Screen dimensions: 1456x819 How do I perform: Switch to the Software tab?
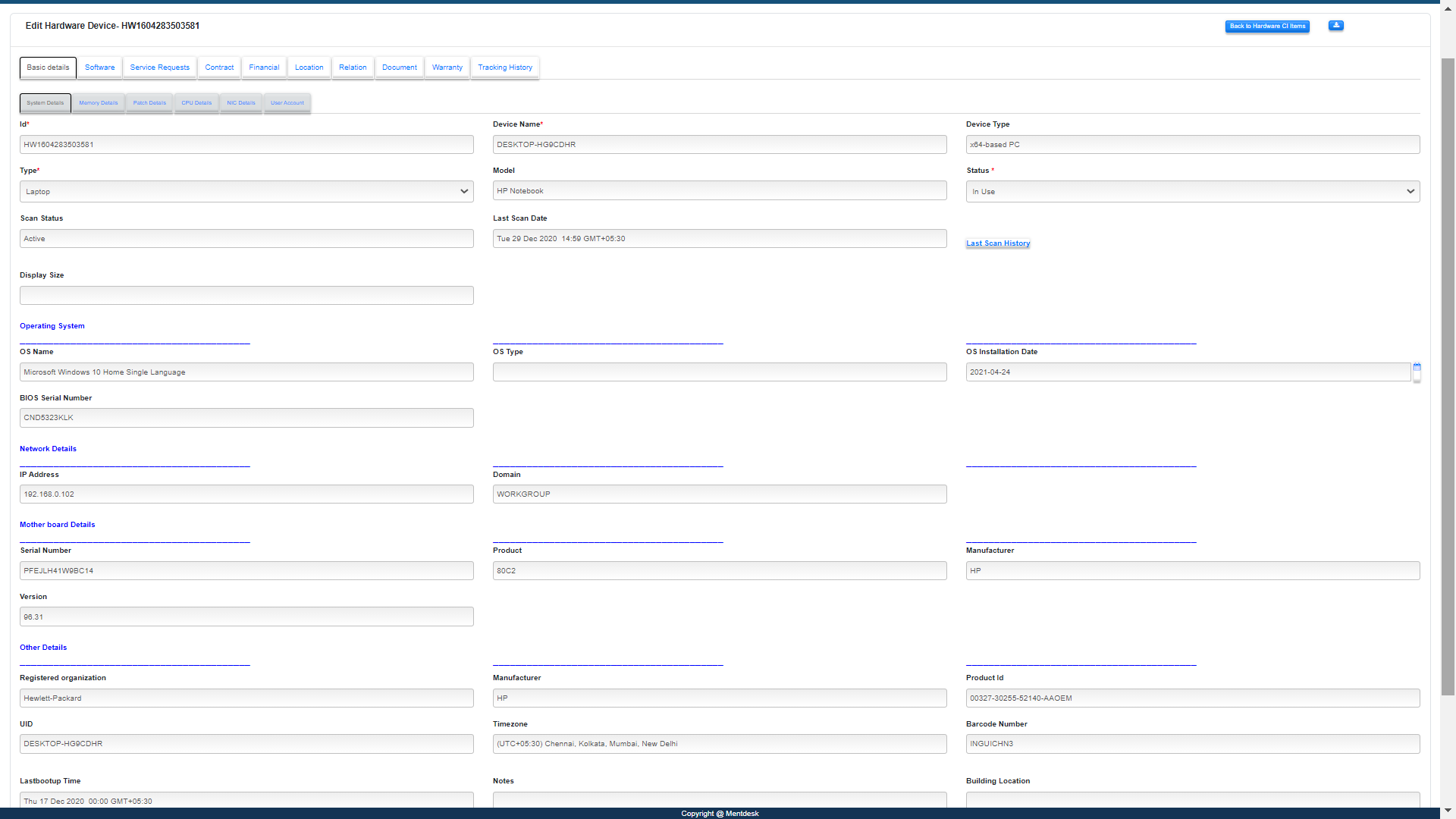(x=99, y=67)
